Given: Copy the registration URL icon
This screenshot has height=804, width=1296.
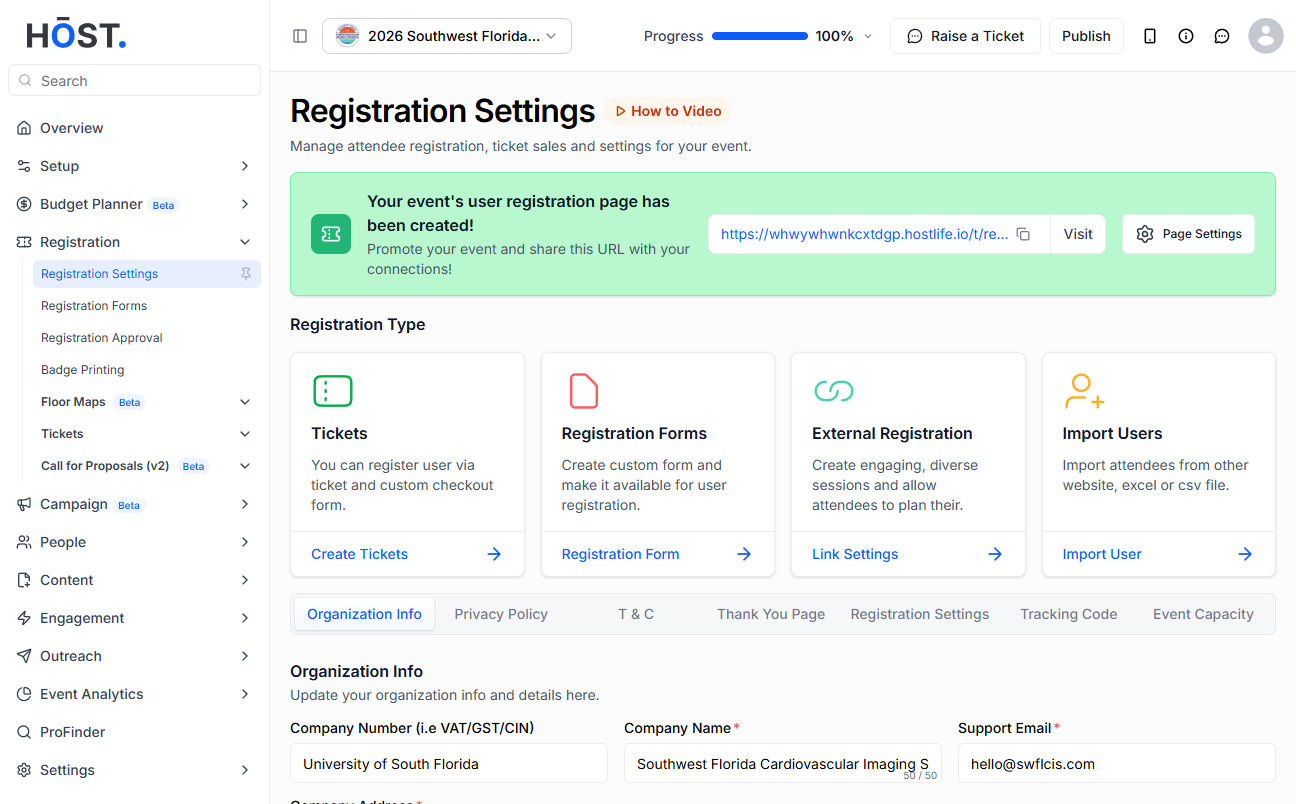Looking at the screenshot, I should pyautogui.click(x=1023, y=234).
